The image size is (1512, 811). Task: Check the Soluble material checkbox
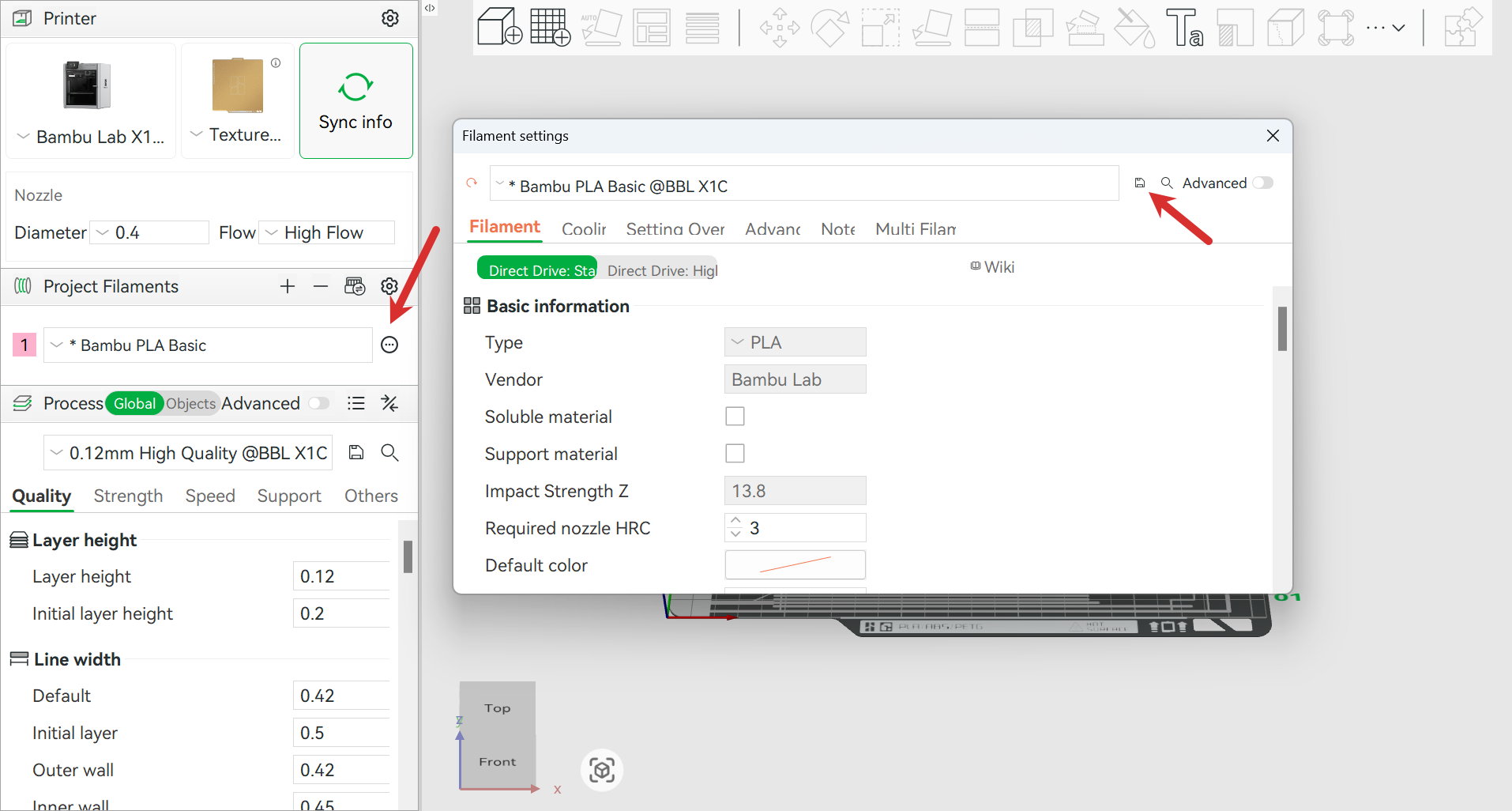(735, 417)
